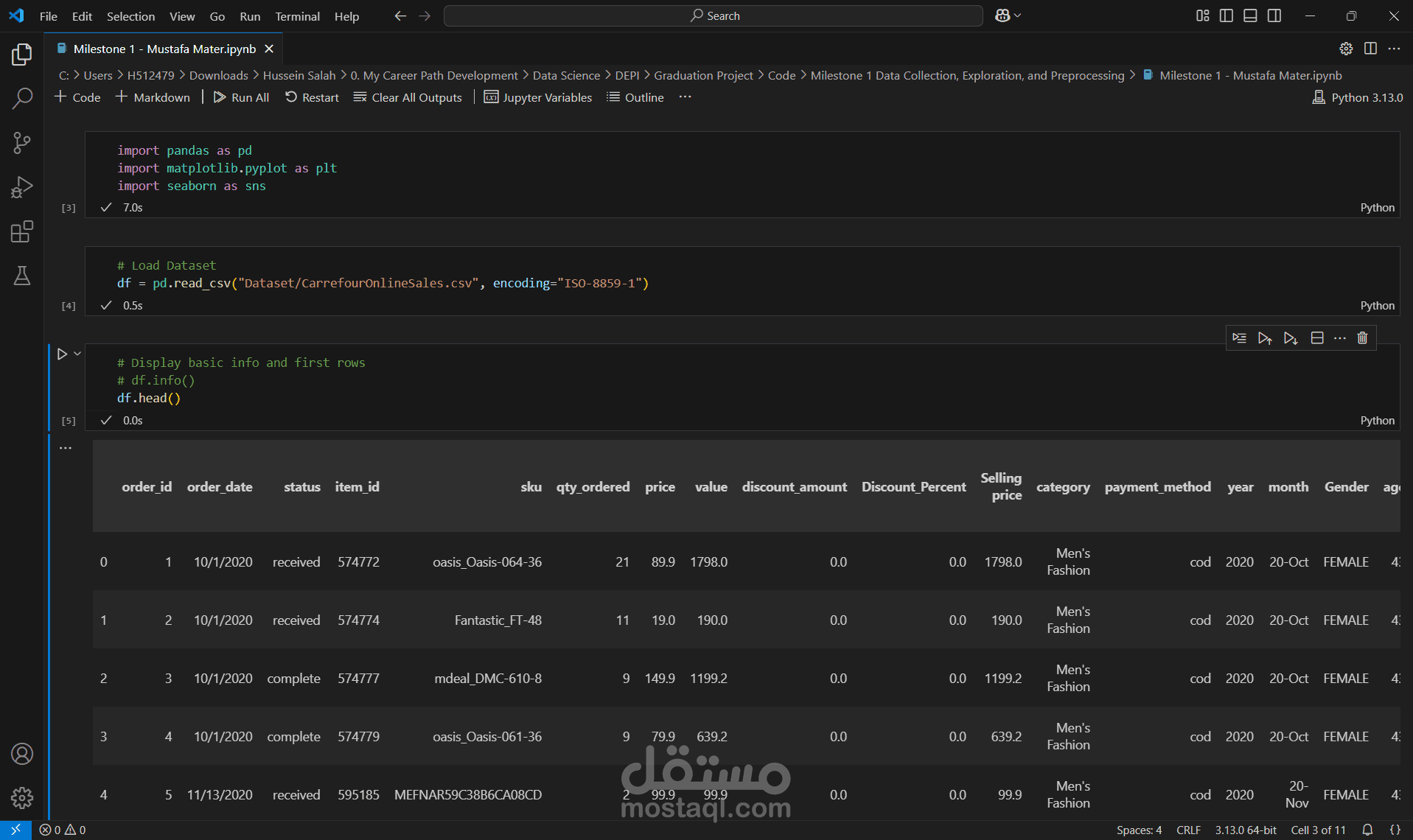This screenshot has height=840, width=1413.
Task: Close the Milestone 1 notebook tab
Action: (269, 49)
